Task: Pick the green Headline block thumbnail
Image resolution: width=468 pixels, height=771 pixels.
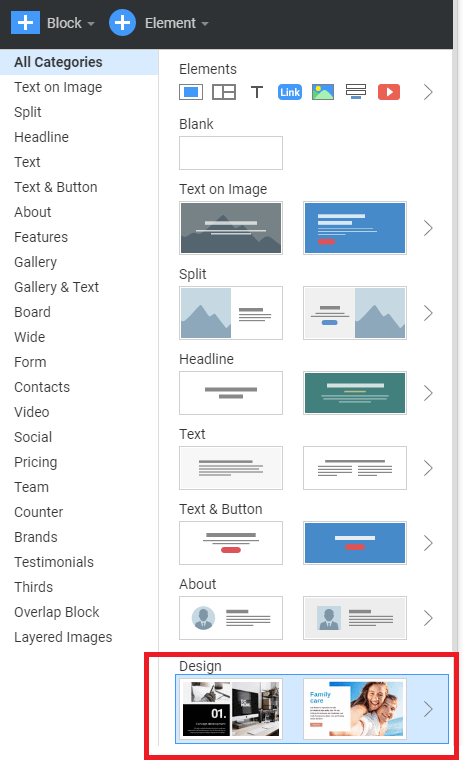Action: (355, 393)
